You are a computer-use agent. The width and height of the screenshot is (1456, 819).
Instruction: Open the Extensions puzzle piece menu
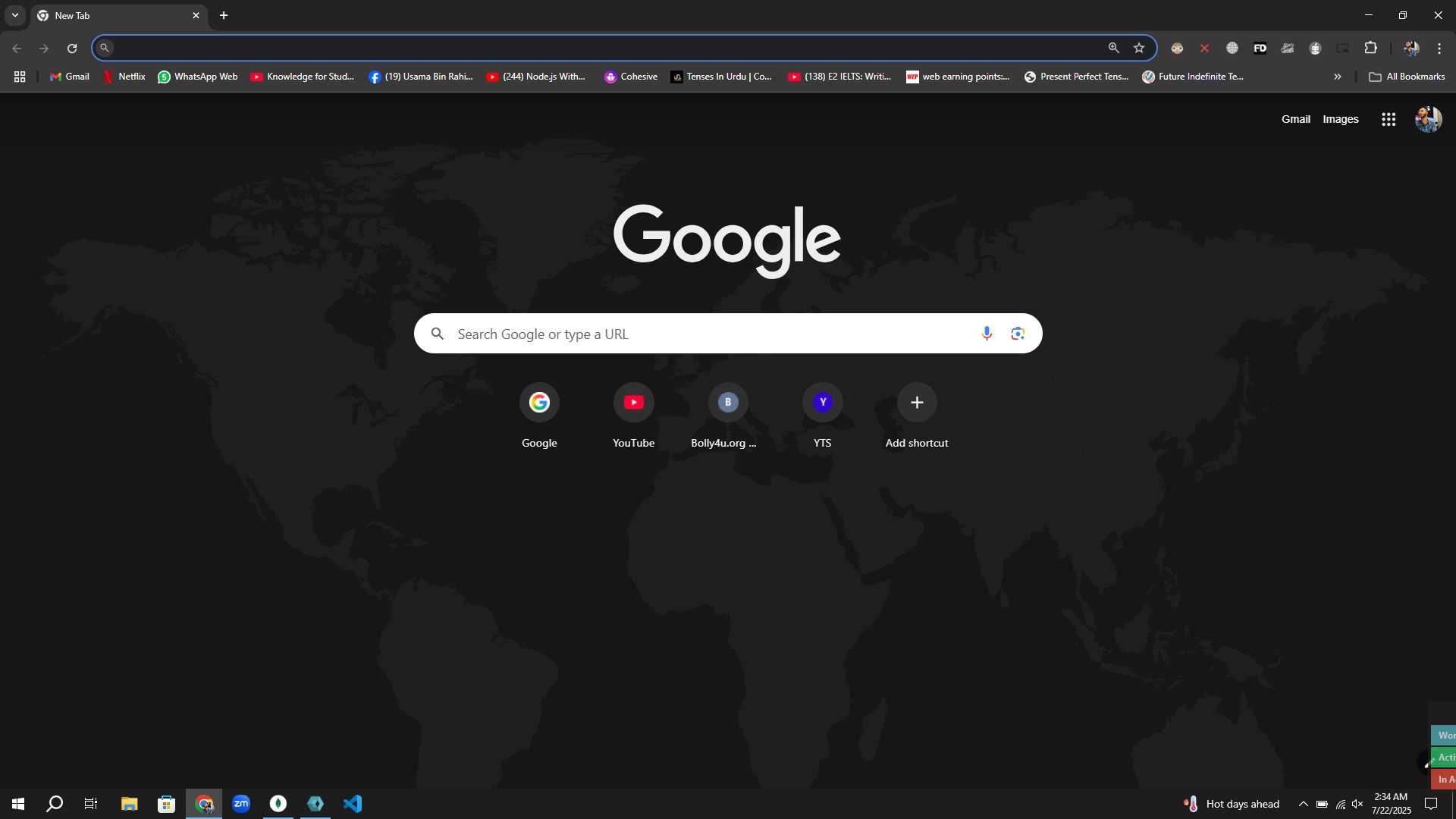(1370, 48)
